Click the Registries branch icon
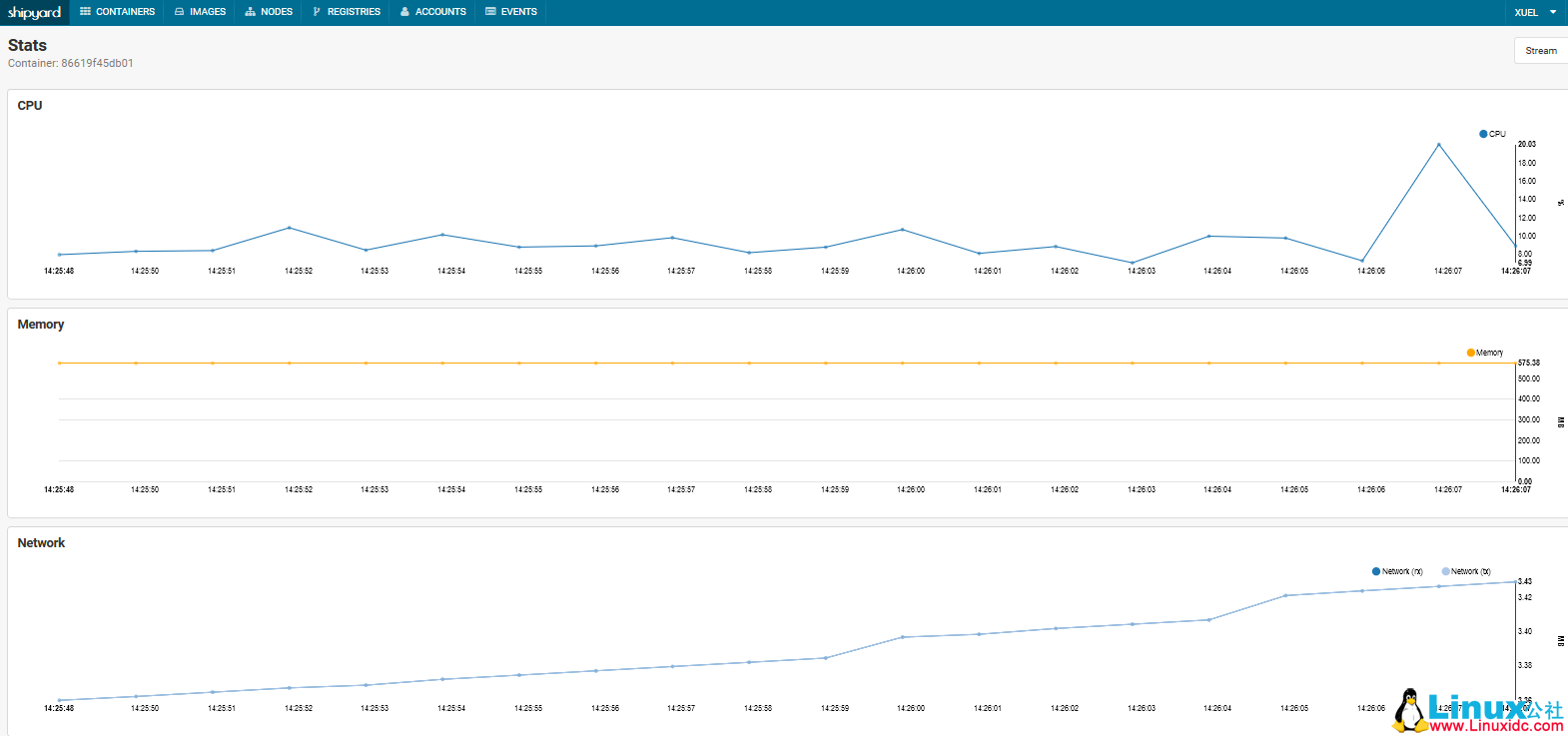This screenshot has height=736, width=1568. 317,12
